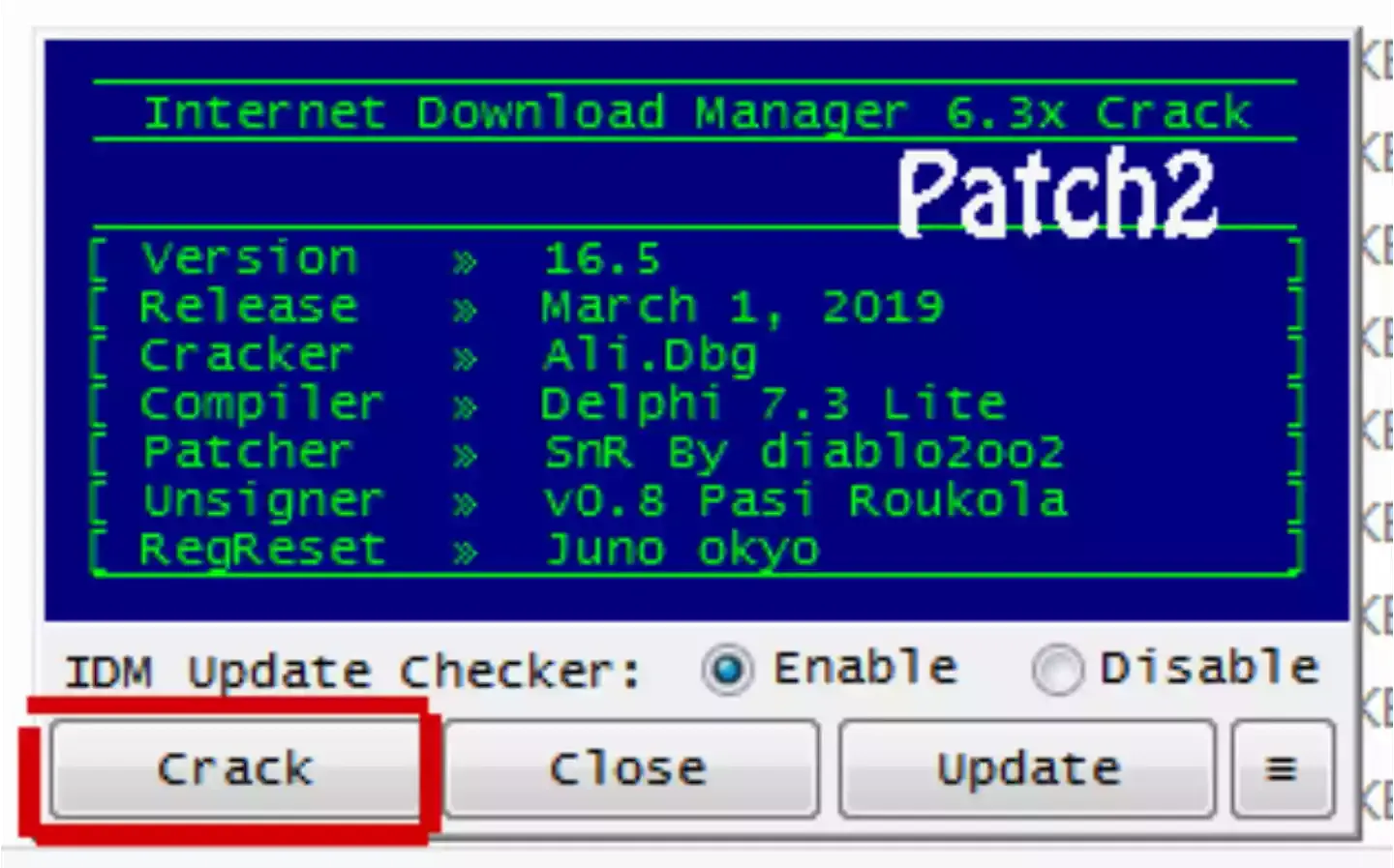Click the Crack button

235,769
